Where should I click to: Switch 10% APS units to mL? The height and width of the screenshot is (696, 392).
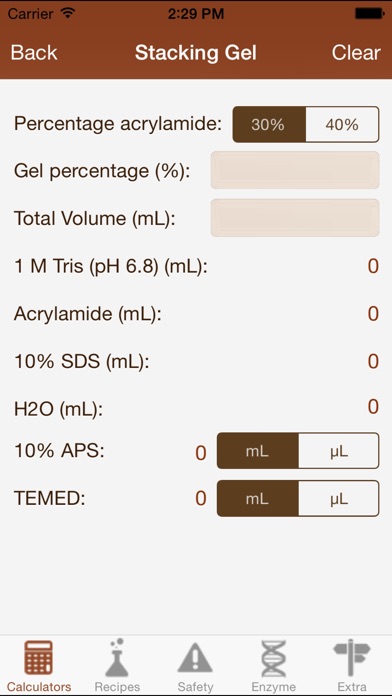257,451
